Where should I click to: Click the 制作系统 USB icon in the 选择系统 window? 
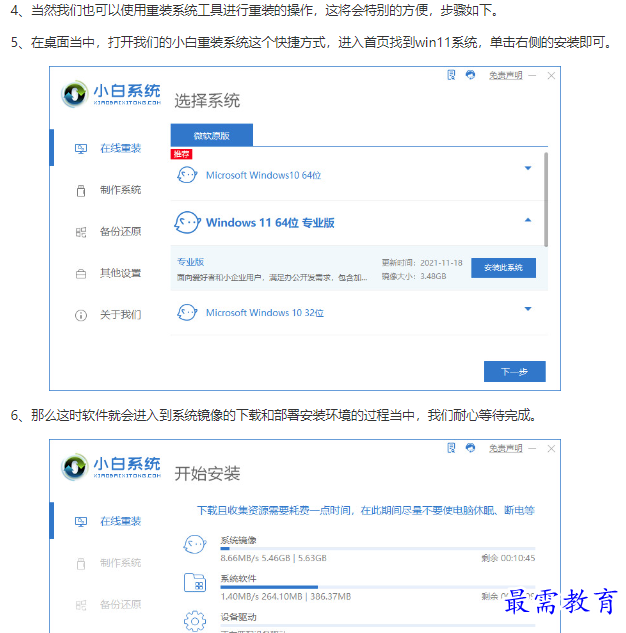(81, 190)
